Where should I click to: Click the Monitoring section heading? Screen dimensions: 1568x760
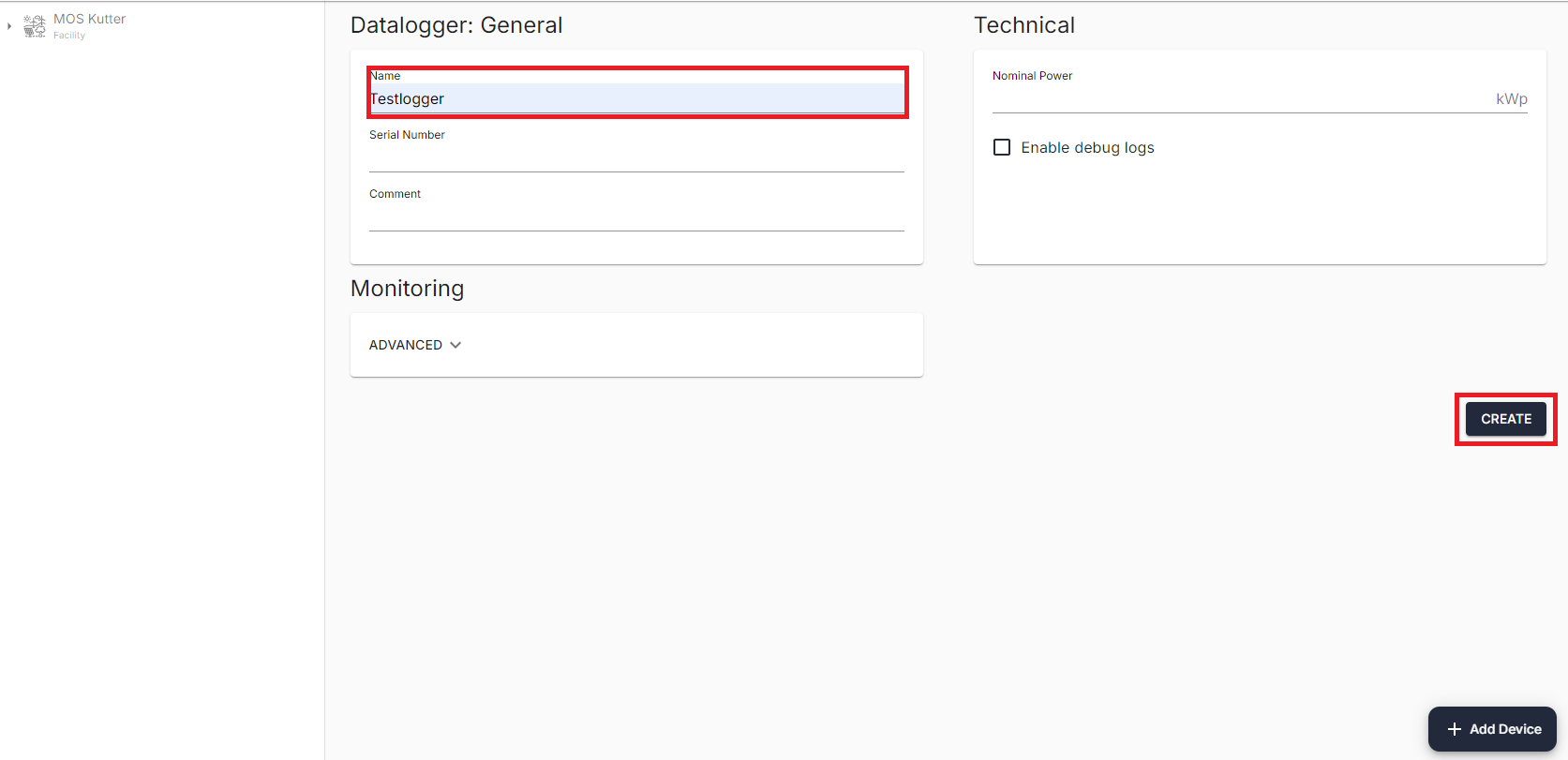coord(407,289)
